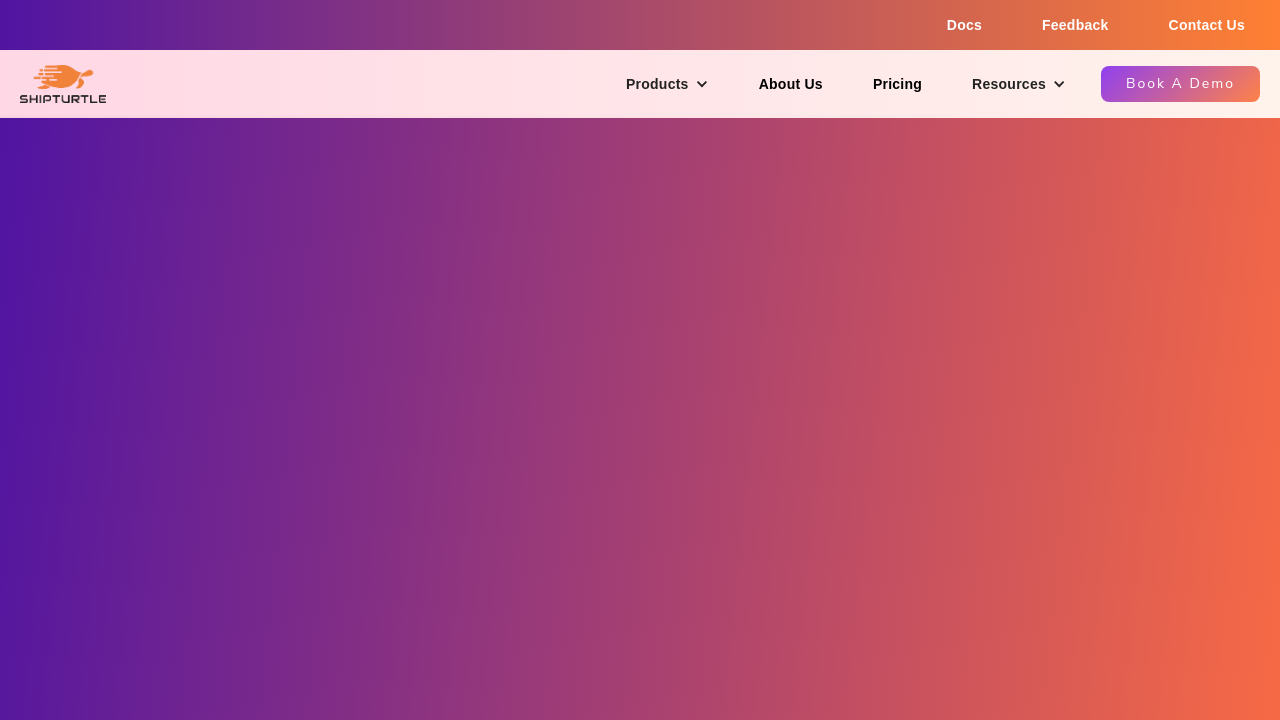Viewport: 1280px width, 720px height.
Task: Choose Pricing from the navigation bar
Action: point(897,84)
